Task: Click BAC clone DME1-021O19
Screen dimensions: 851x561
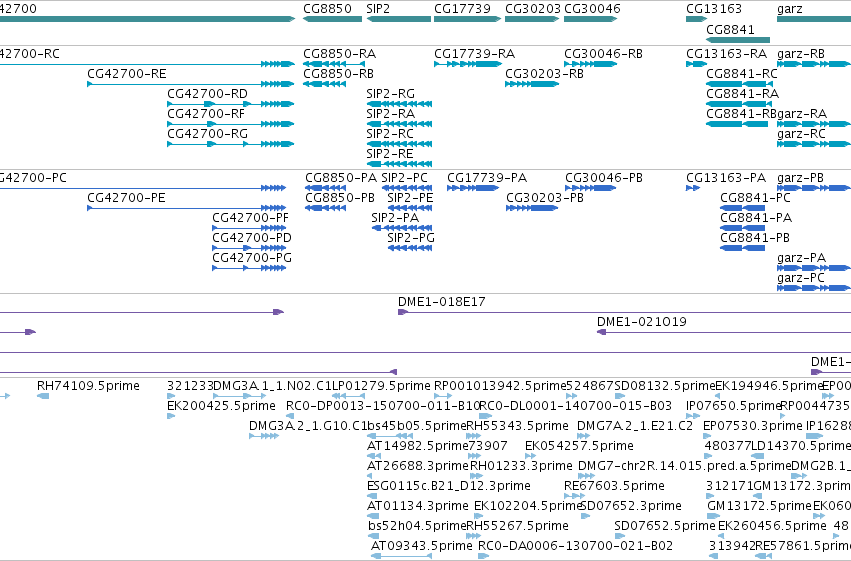Action: (x=724, y=333)
